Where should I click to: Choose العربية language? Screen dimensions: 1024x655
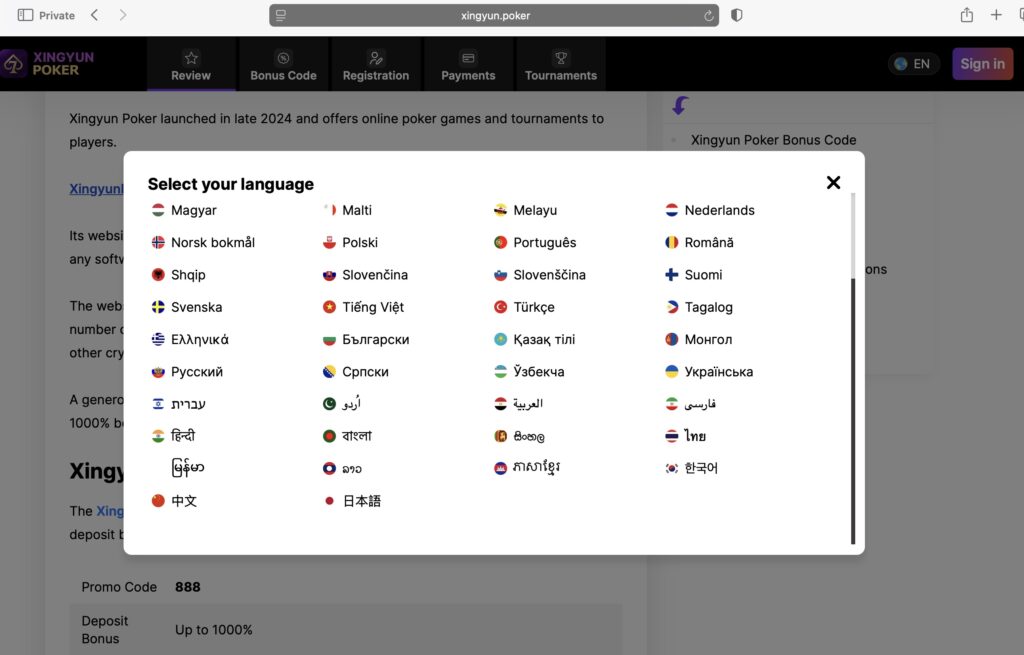[528, 404]
